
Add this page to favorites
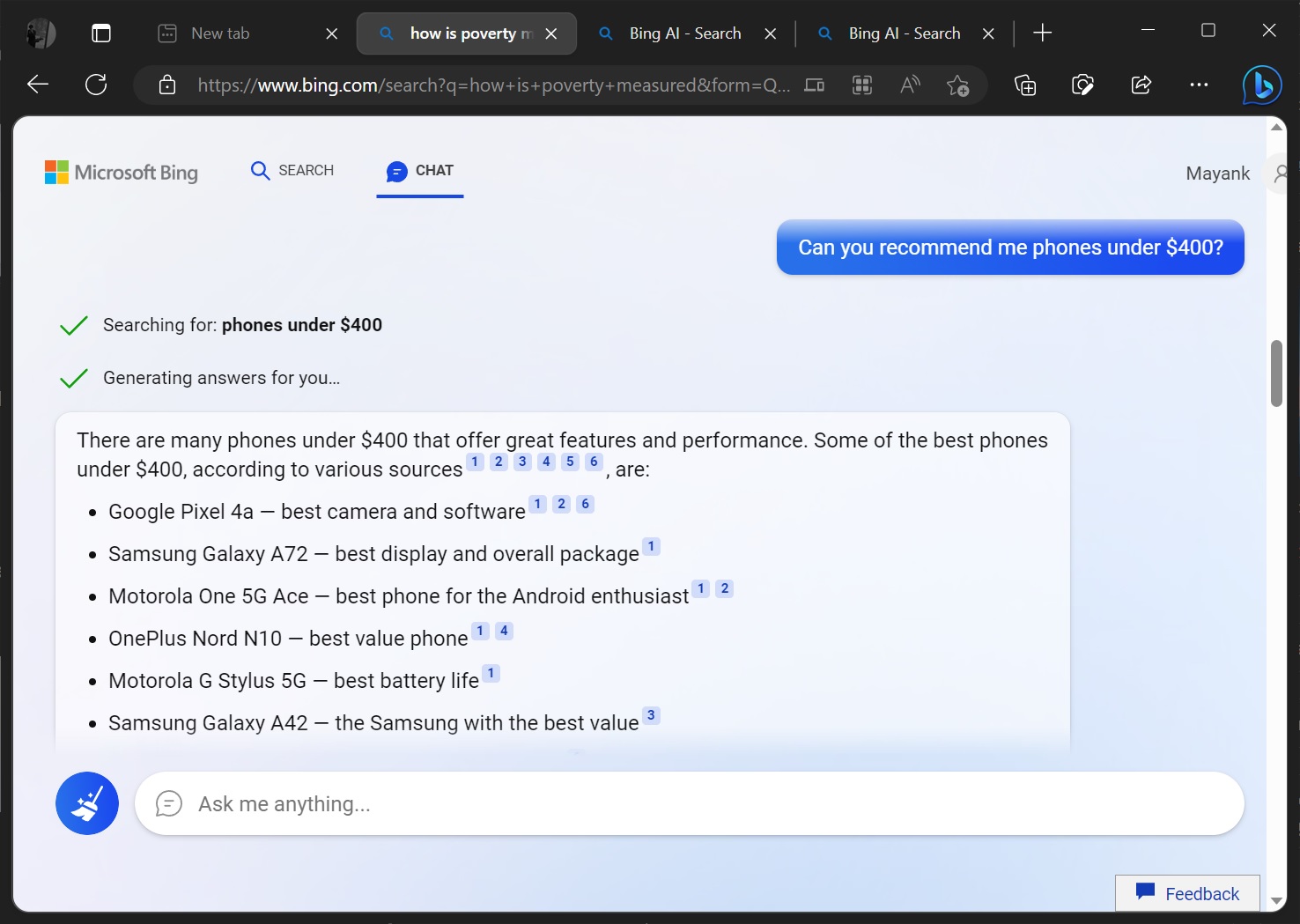957,85
